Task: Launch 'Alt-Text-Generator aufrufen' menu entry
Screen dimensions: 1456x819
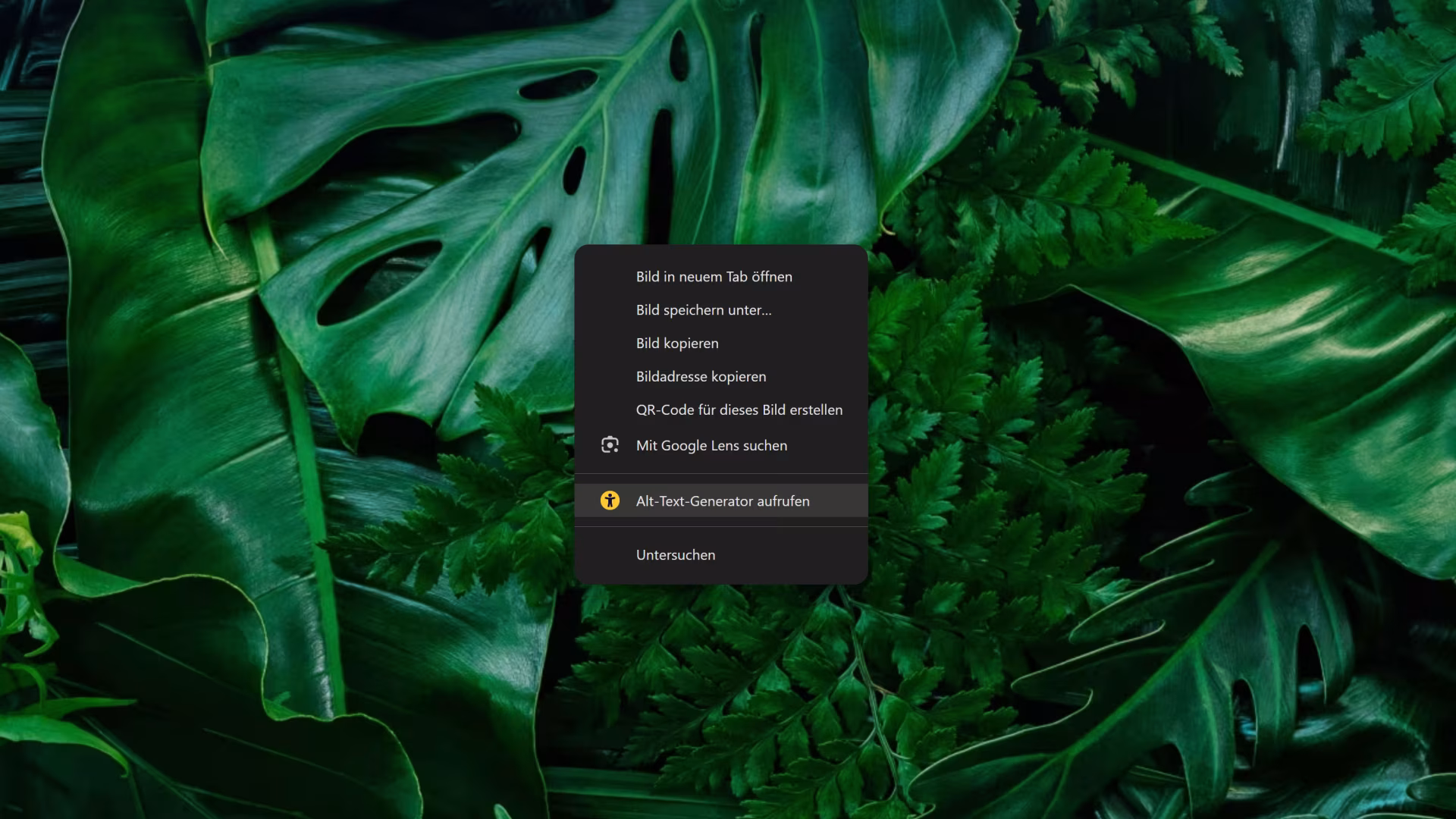Action: point(722,501)
